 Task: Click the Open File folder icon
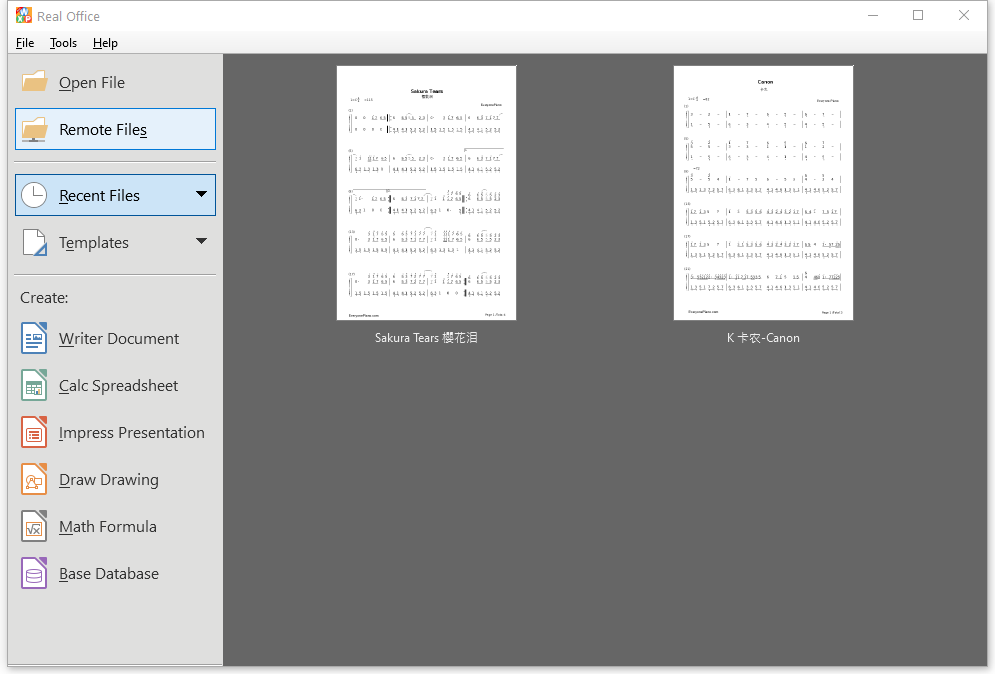tap(34, 82)
